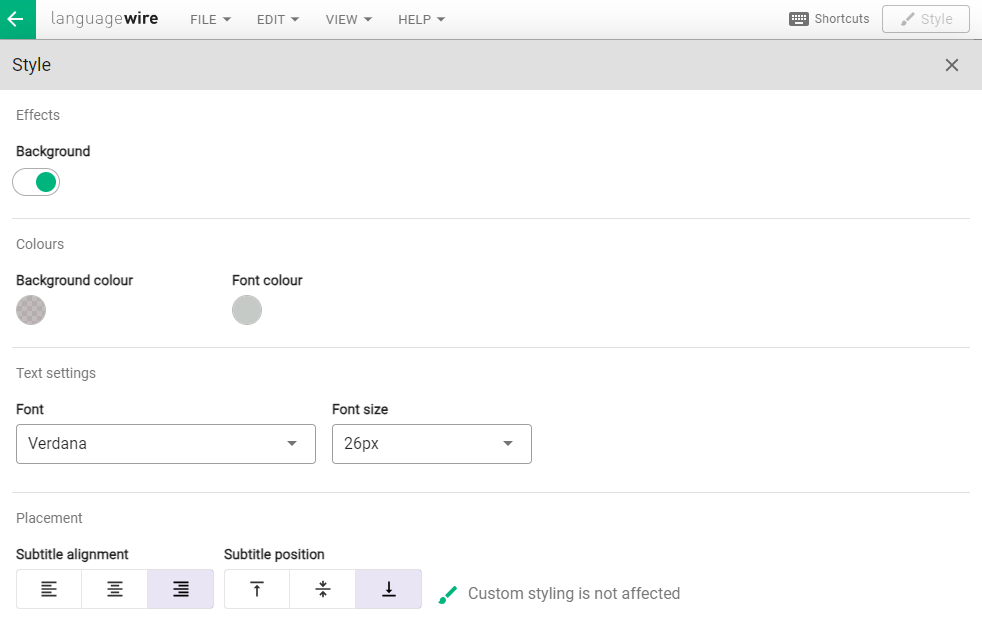
Task: Open the Font colour swatch
Action: coord(247,310)
